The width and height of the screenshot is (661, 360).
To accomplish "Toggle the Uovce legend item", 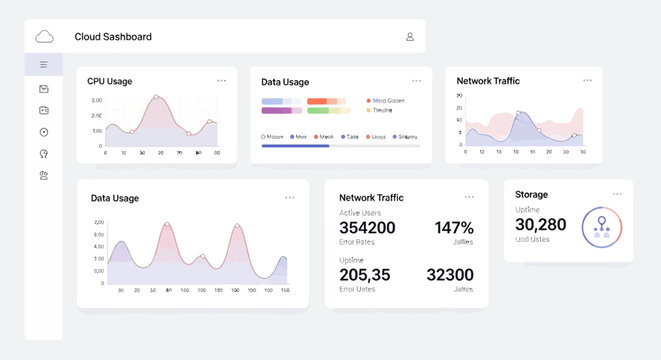I will click(376, 137).
